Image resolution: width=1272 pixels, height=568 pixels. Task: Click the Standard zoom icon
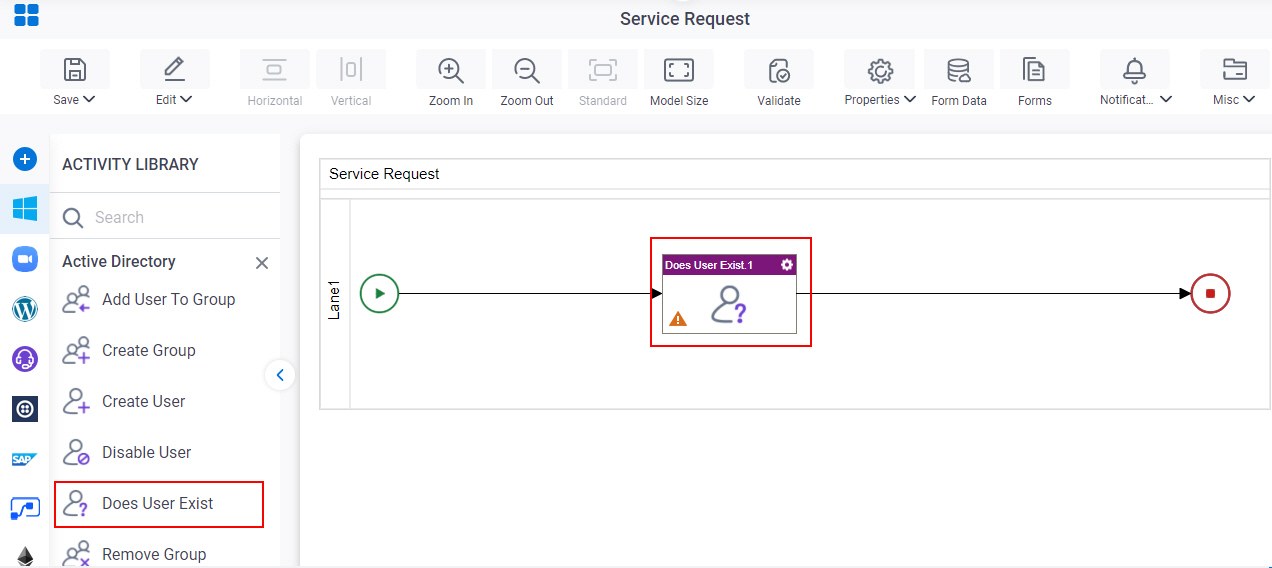coord(603,70)
